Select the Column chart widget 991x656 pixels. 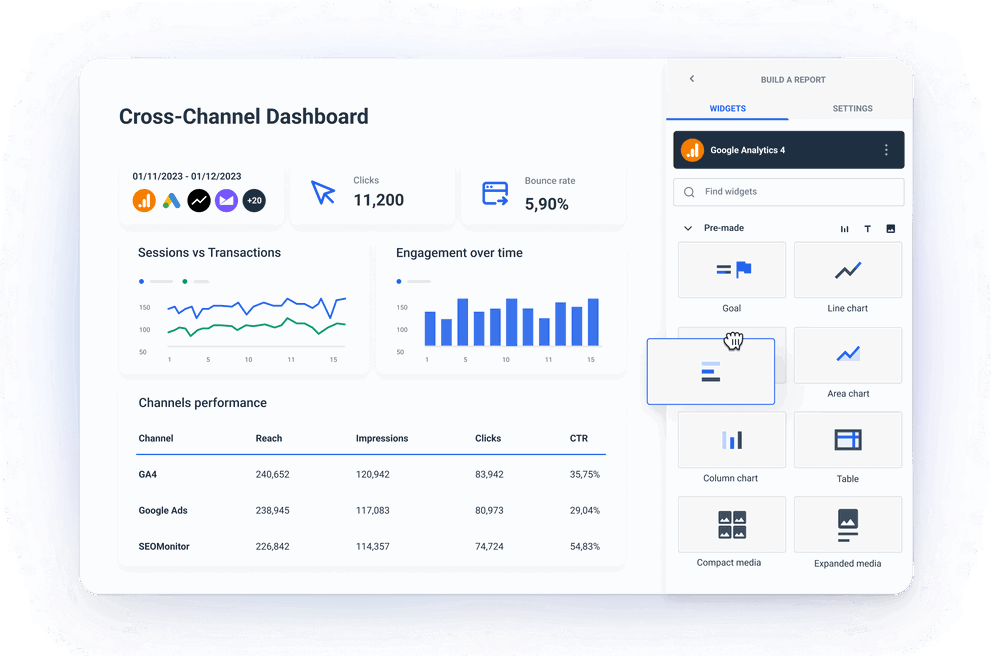point(732,440)
